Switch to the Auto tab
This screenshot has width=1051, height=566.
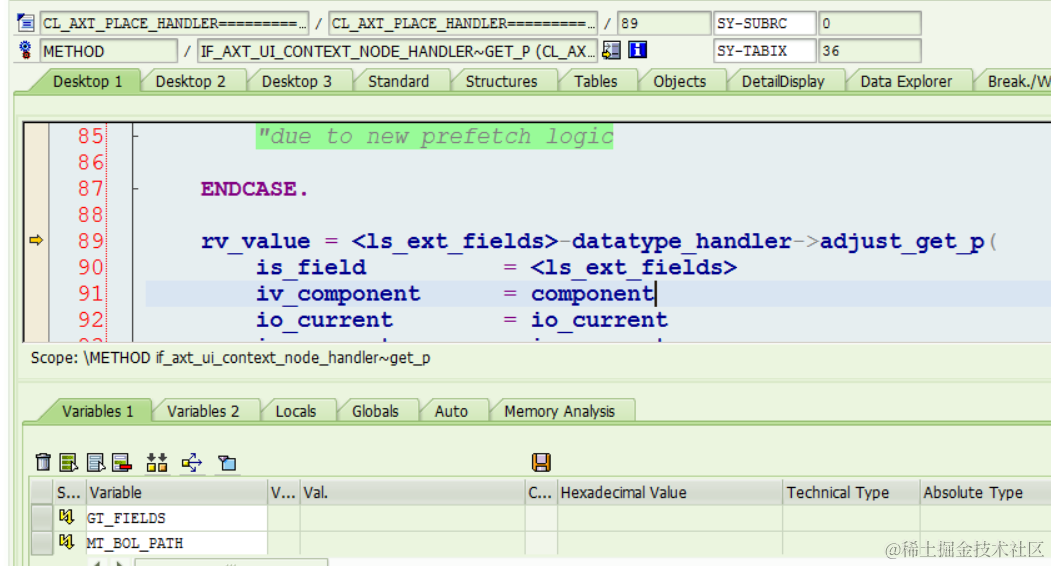coord(451,411)
